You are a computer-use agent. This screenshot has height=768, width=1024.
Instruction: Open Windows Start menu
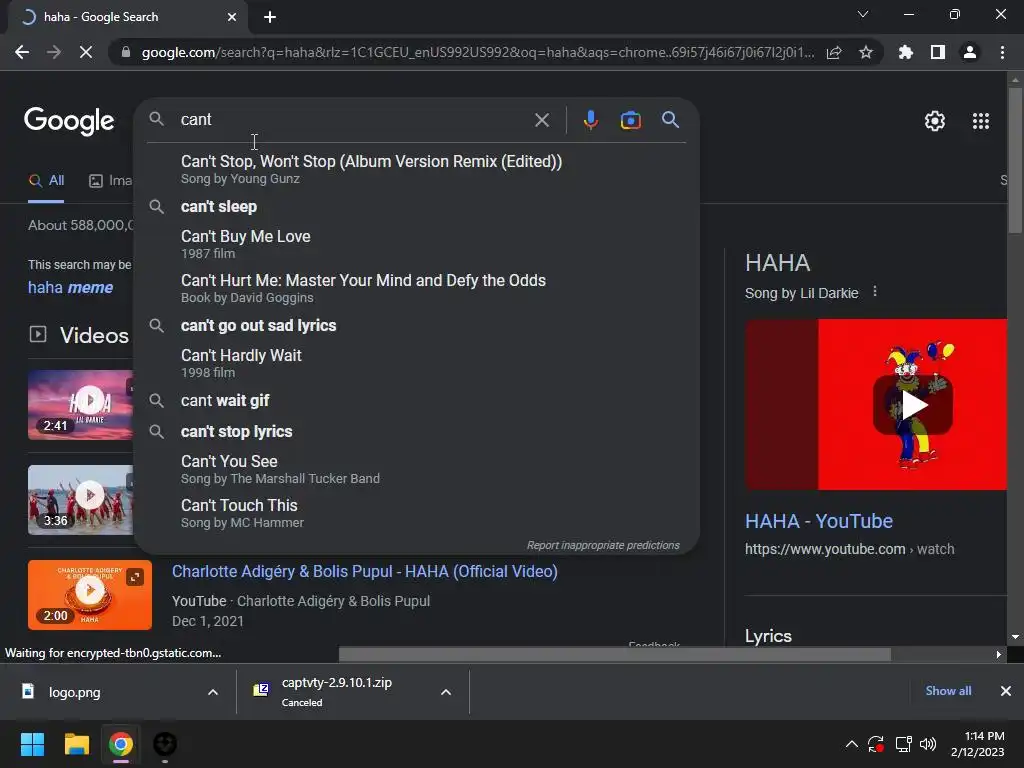pyautogui.click(x=32, y=744)
